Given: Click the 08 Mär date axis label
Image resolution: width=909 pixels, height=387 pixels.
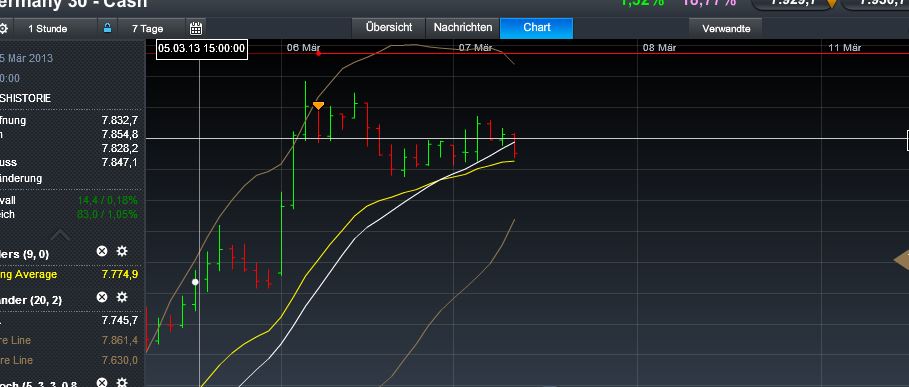Looking at the screenshot, I should coord(659,48).
